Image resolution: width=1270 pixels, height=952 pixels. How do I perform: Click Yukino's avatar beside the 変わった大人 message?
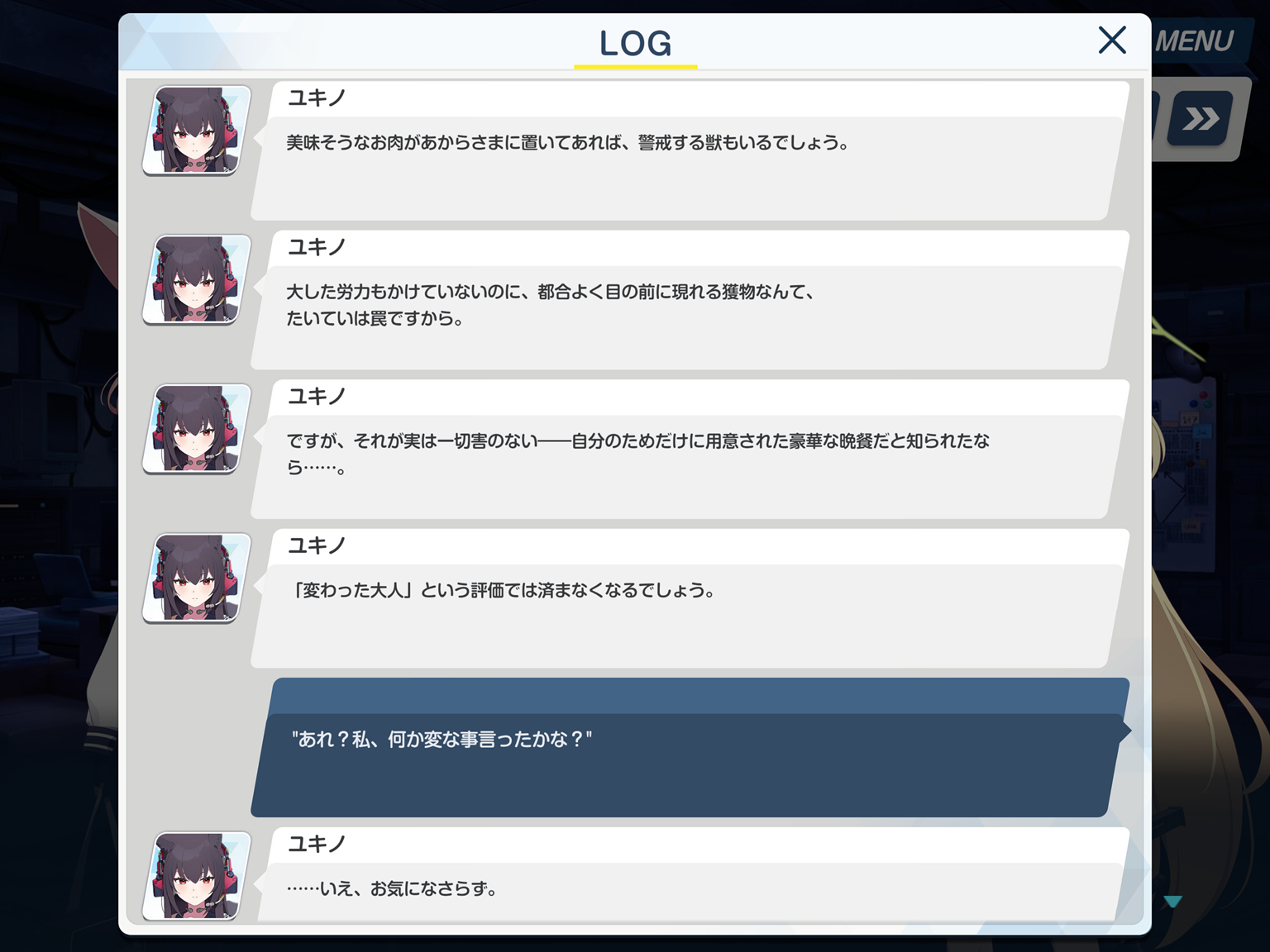point(197,578)
